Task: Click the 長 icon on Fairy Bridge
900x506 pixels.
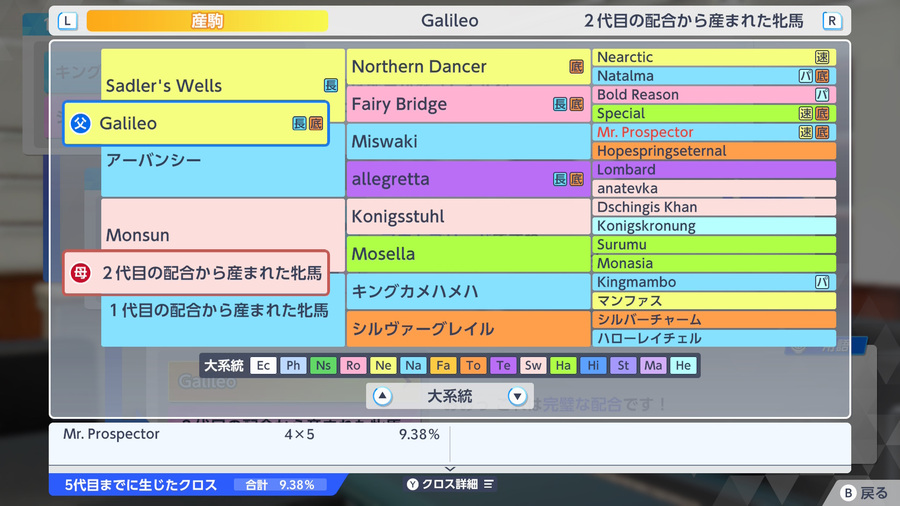Action: [x=560, y=104]
